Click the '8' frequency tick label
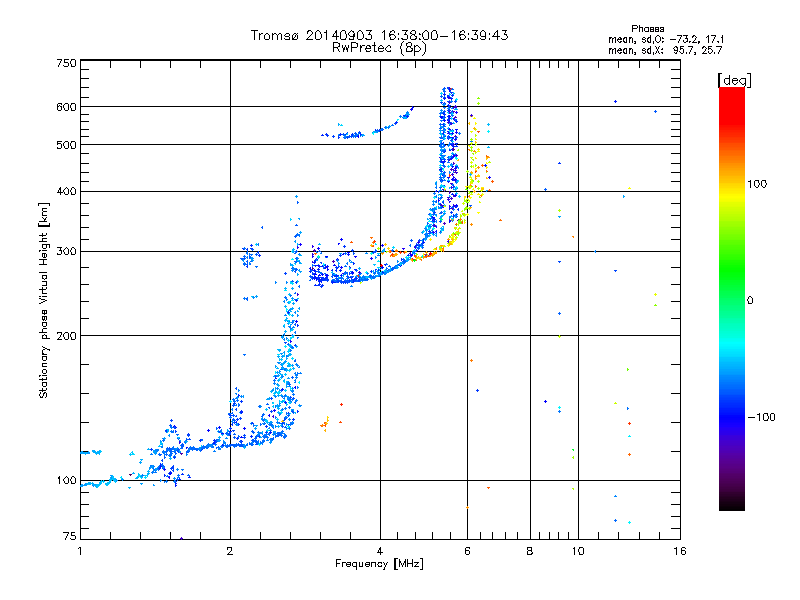This screenshot has height=600, width=800. click(530, 551)
